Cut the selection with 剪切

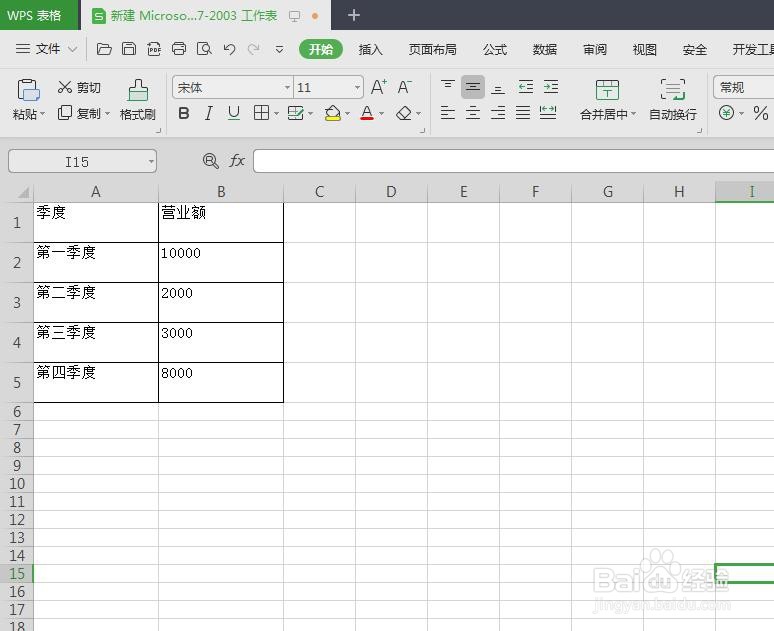pyautogui.click(x=79, y=87)
